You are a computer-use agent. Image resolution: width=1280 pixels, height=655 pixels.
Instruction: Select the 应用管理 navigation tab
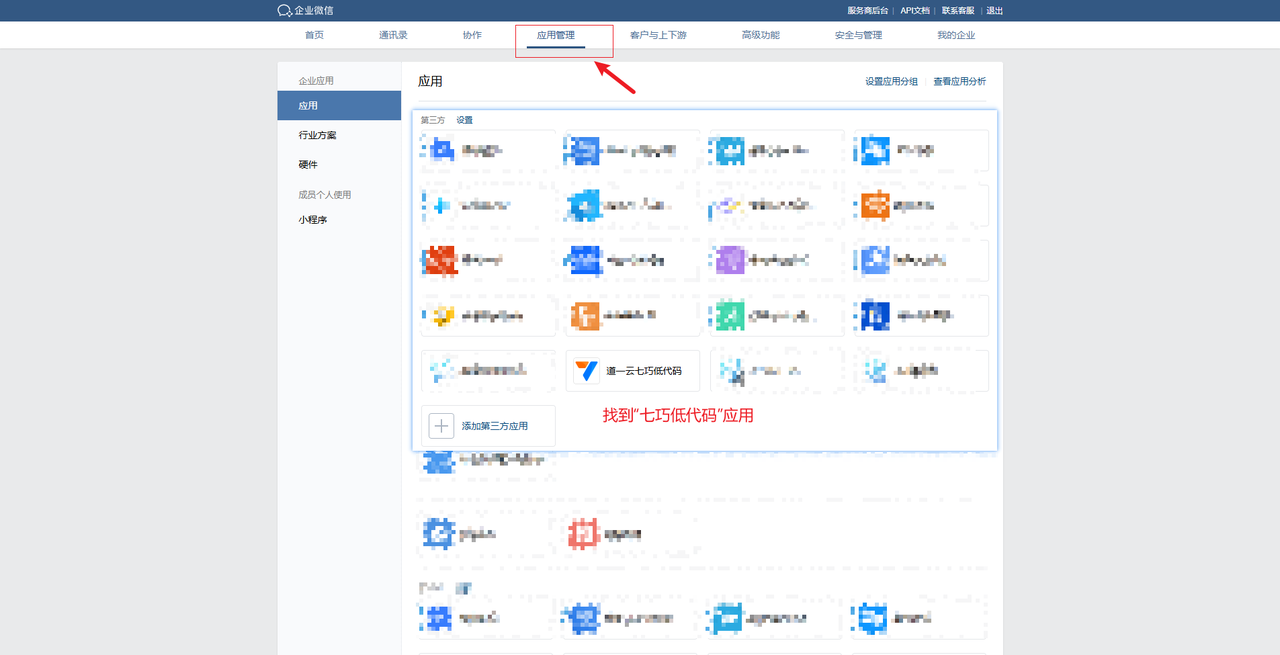(x=556, y=35)
